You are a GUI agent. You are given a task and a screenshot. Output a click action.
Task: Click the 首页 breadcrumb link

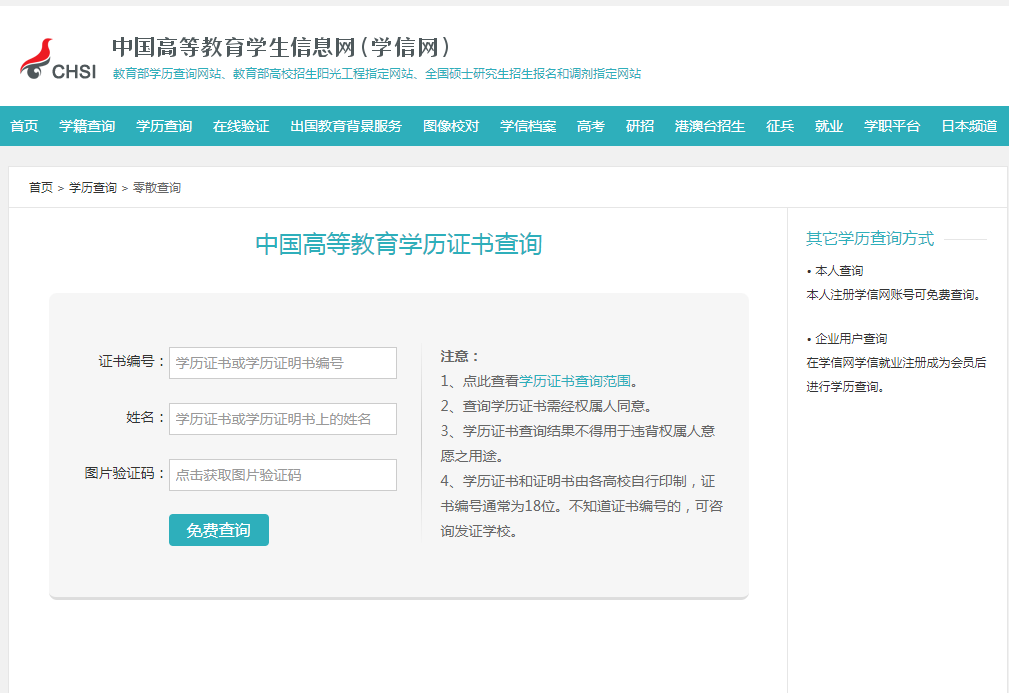41,188
